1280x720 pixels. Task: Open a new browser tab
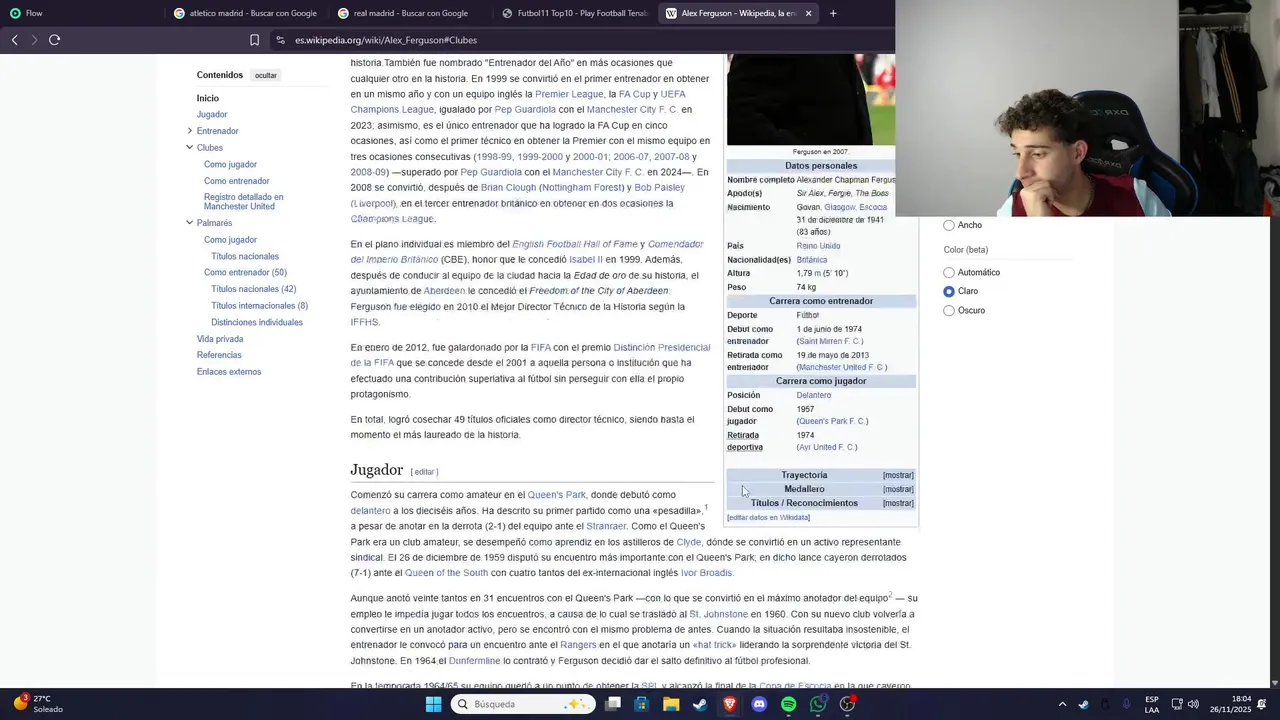(x=833, y=13)
